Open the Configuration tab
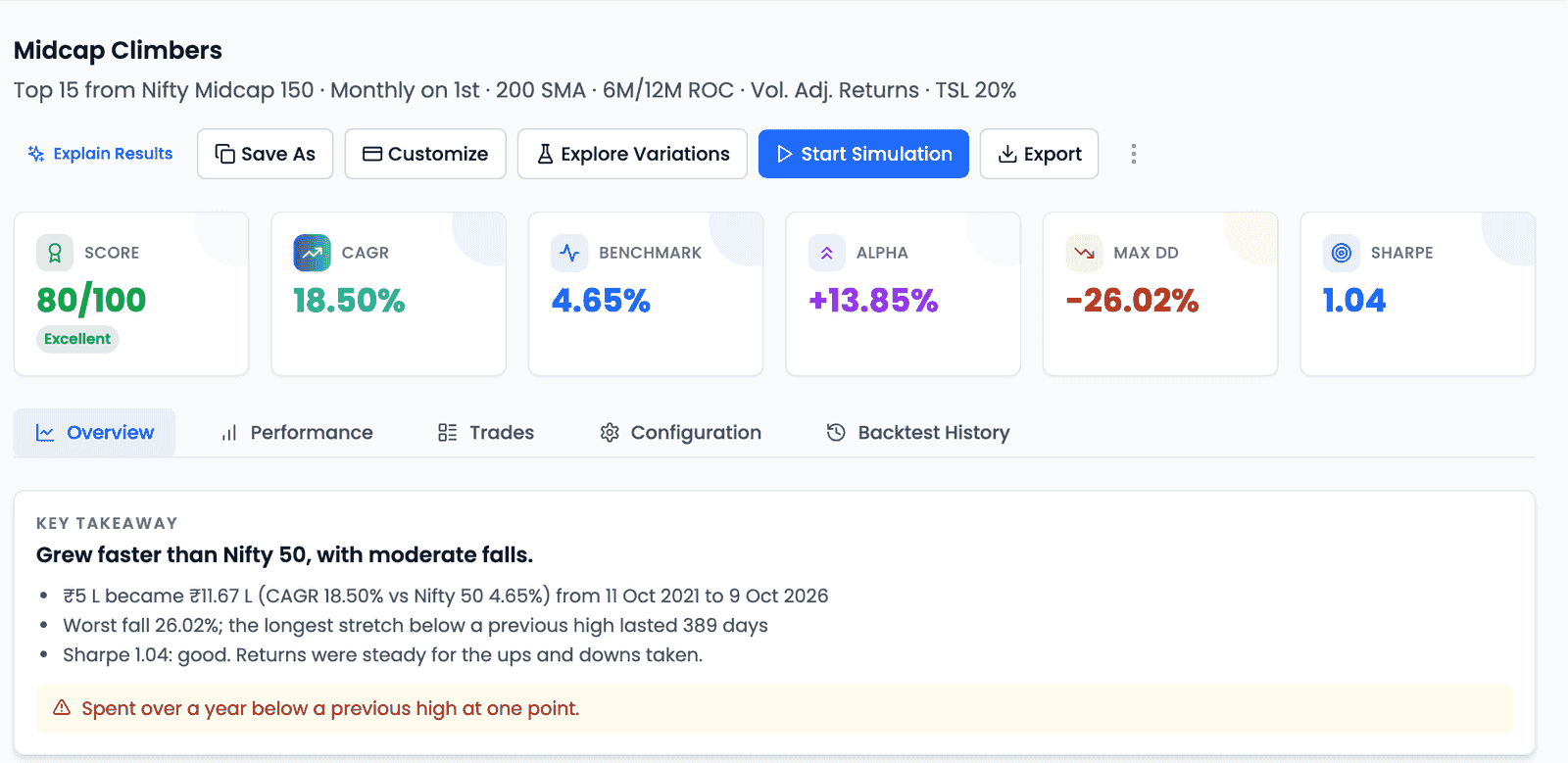This screenshot has height=763, width=1568. pos(680,433)
